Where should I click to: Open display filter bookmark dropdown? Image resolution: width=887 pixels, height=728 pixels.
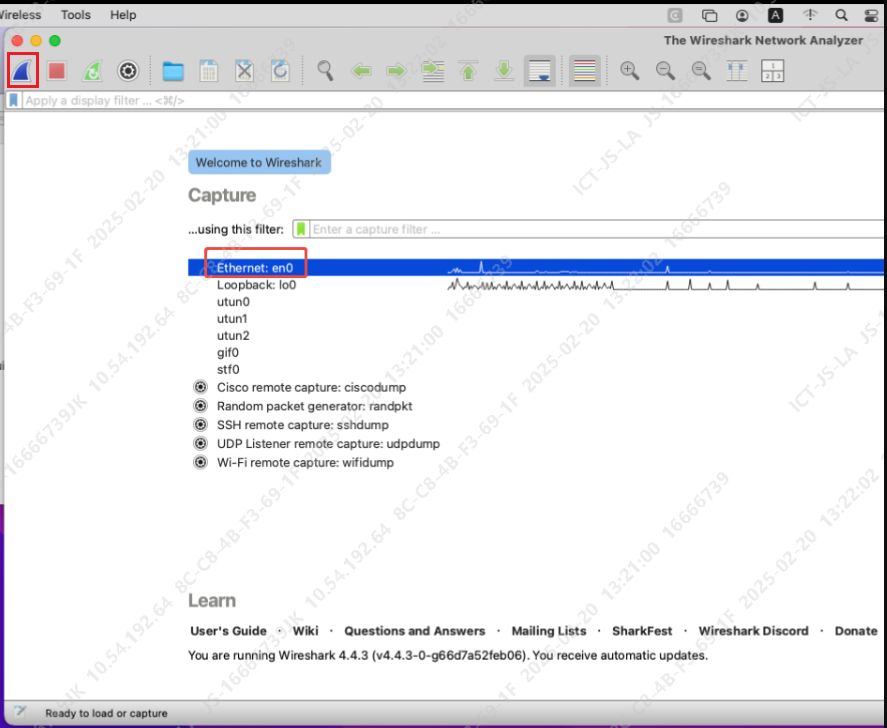click(x=14, y=101)
